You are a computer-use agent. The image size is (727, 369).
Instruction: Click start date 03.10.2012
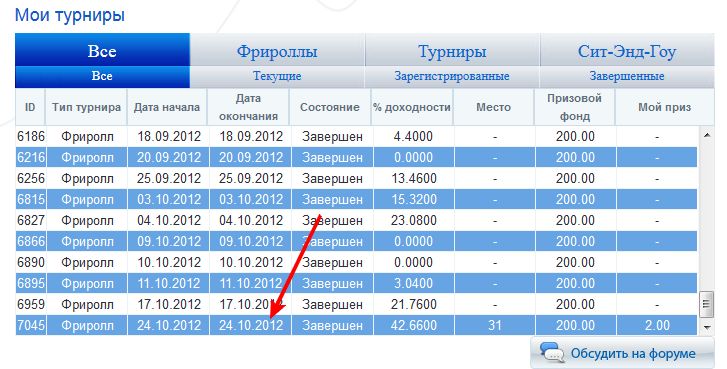pos(169,199)
